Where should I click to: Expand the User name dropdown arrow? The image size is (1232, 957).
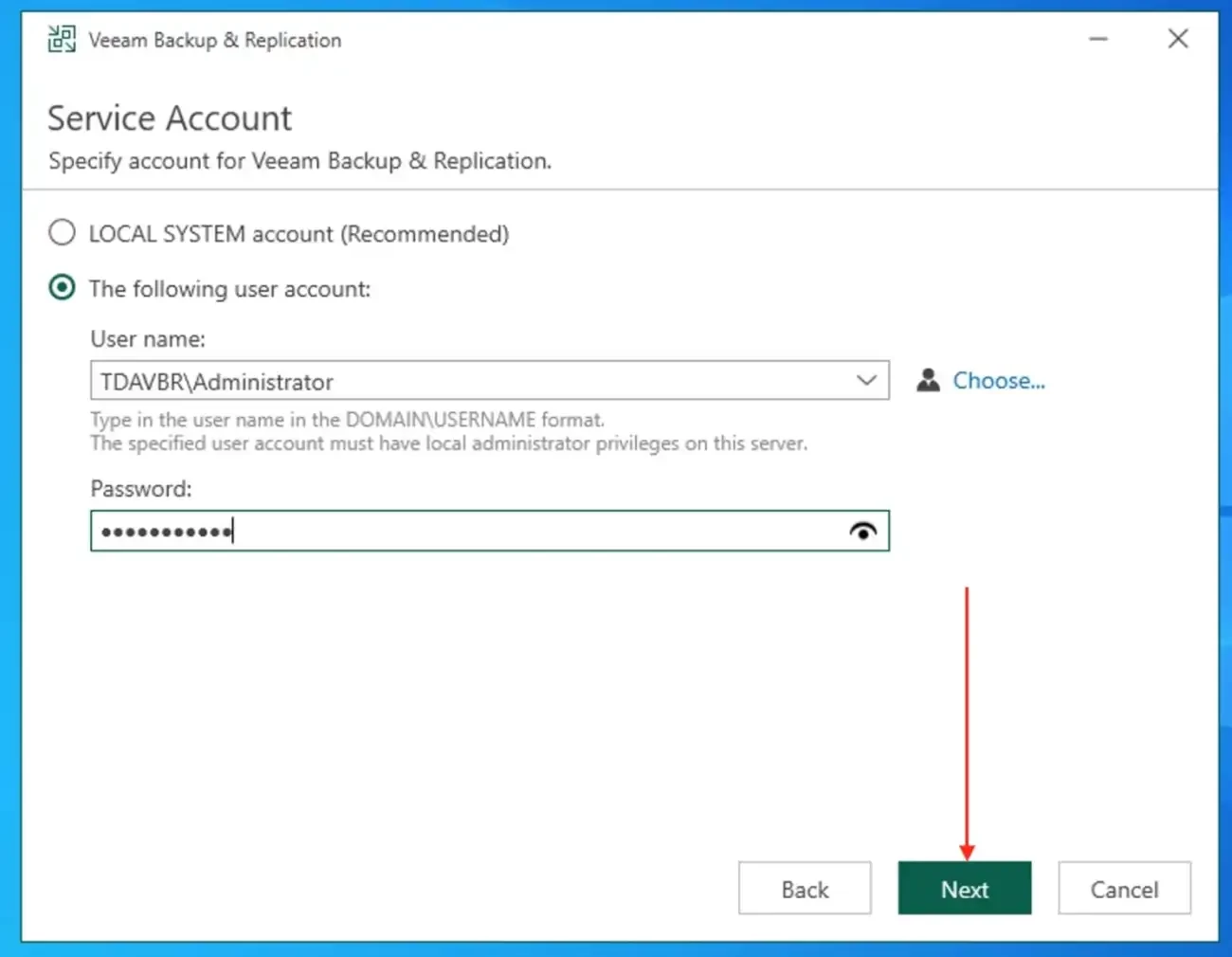point(866,381)
